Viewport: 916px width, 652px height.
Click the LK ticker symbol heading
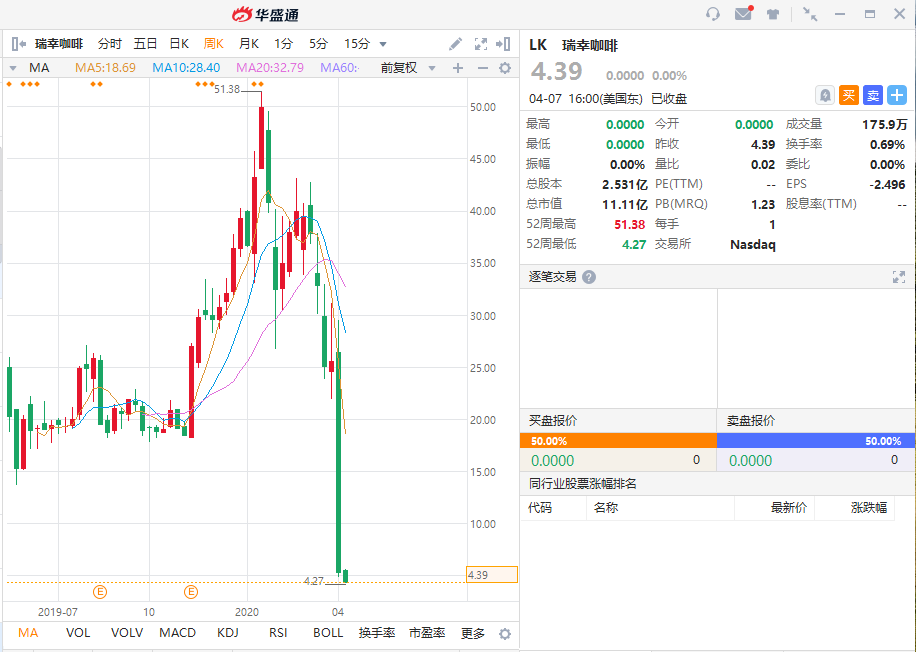tap(538, 45)
